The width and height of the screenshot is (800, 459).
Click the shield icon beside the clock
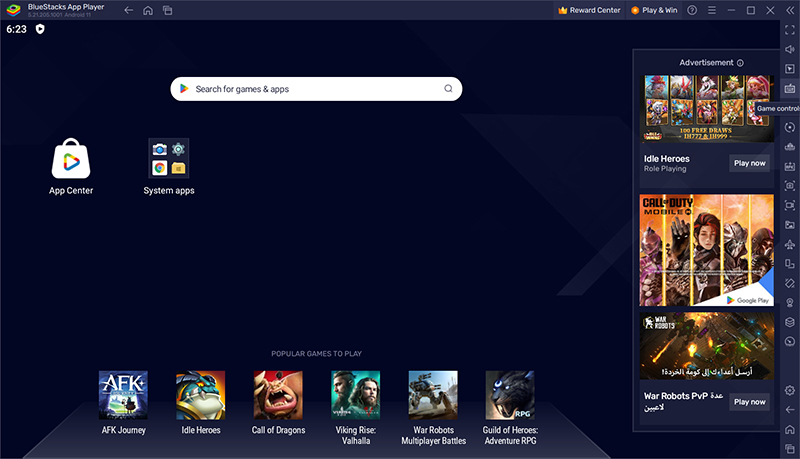tap(40, 29)
